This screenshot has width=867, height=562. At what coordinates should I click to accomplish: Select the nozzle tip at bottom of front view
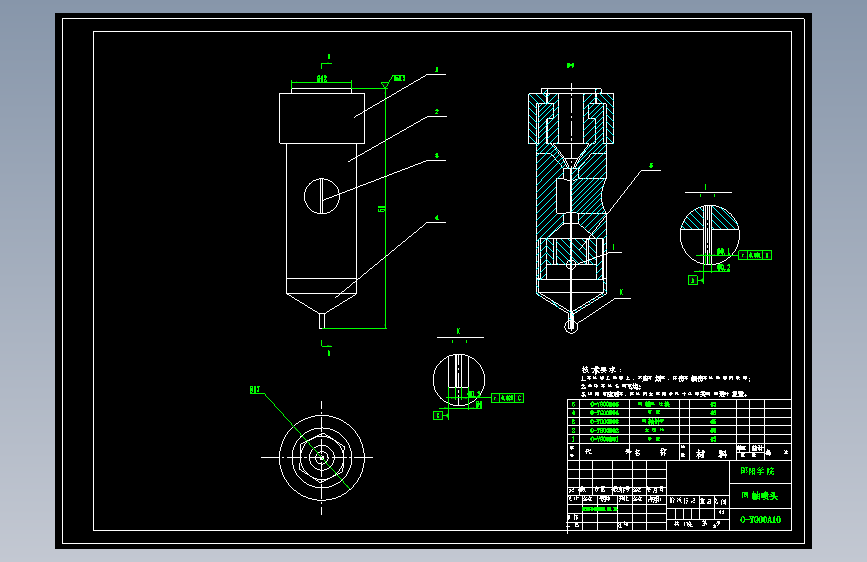click(x=322, y=321)
